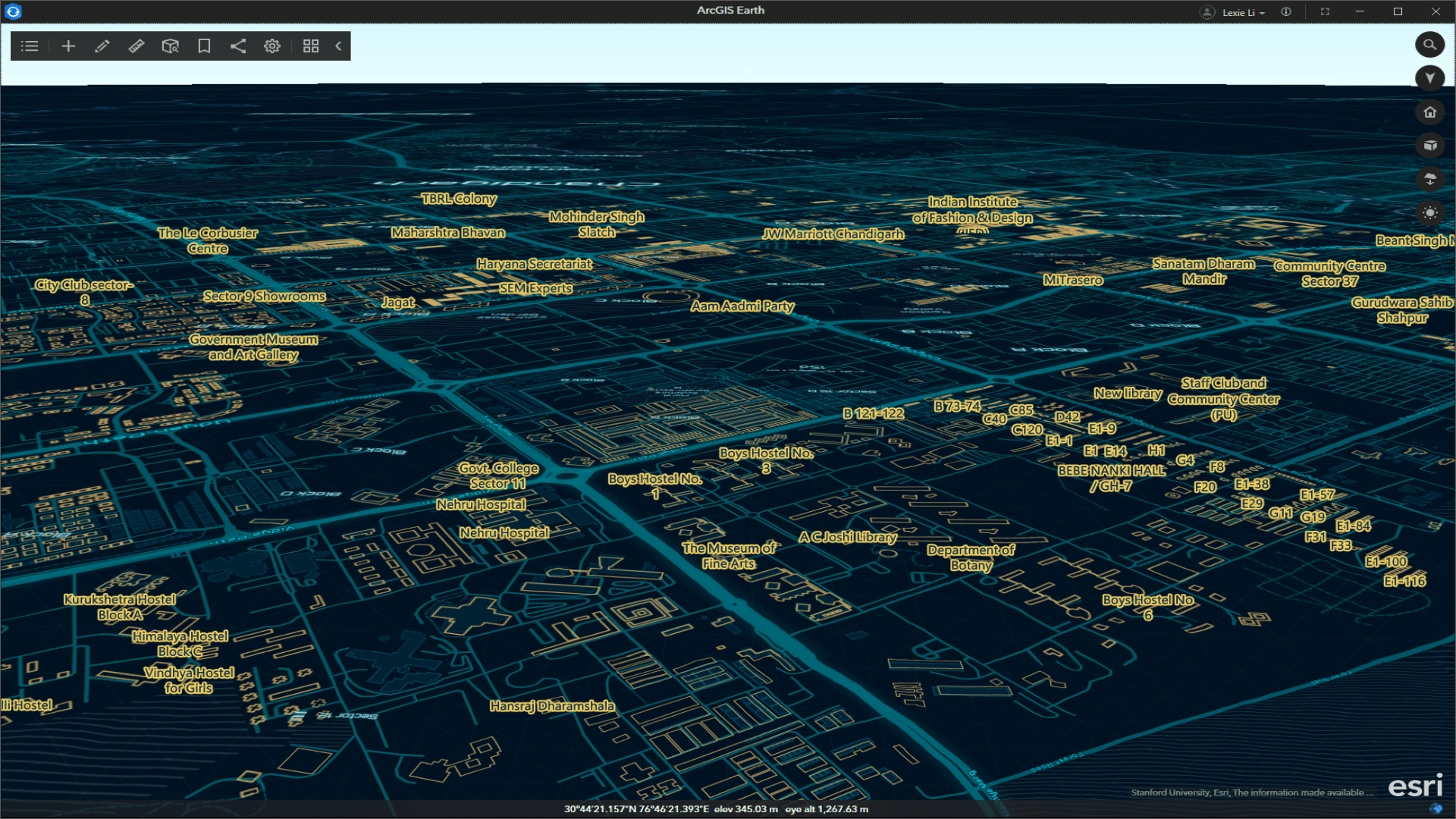Open the Measure tool
This screenshot has width=1456, height=819.
point(136,45)
